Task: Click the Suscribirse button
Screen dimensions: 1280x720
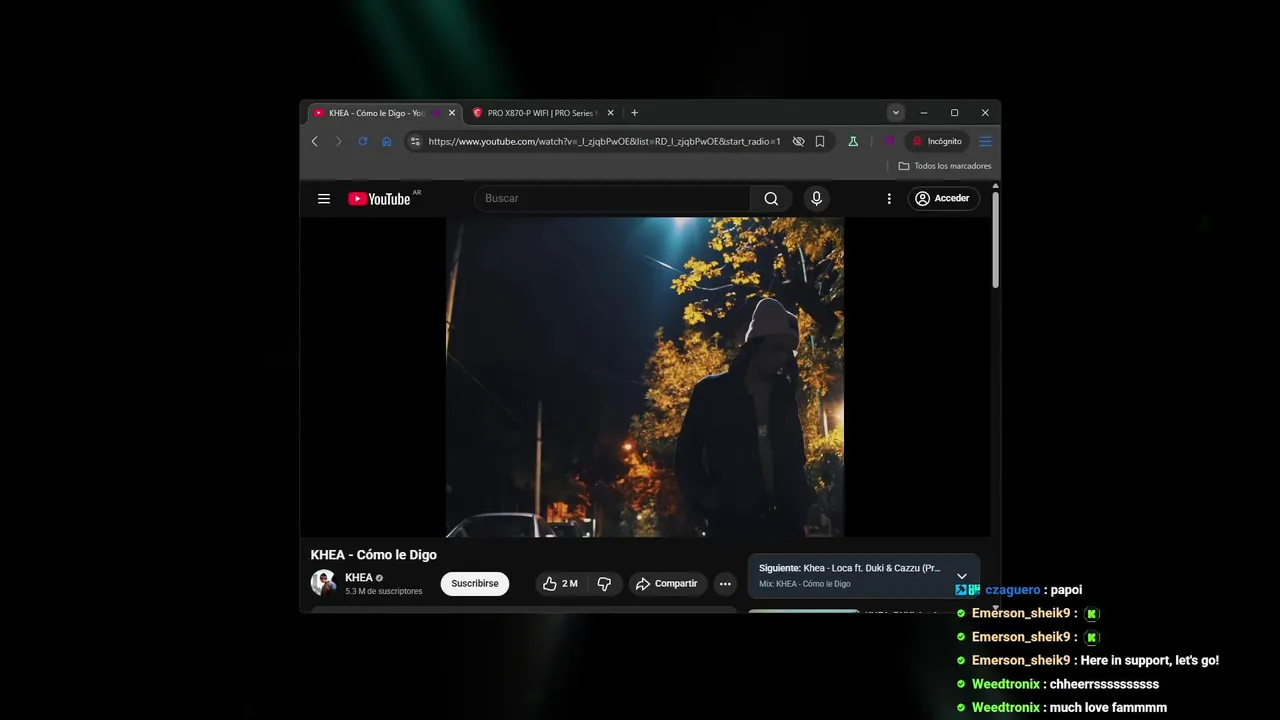Action: point(475,584)
